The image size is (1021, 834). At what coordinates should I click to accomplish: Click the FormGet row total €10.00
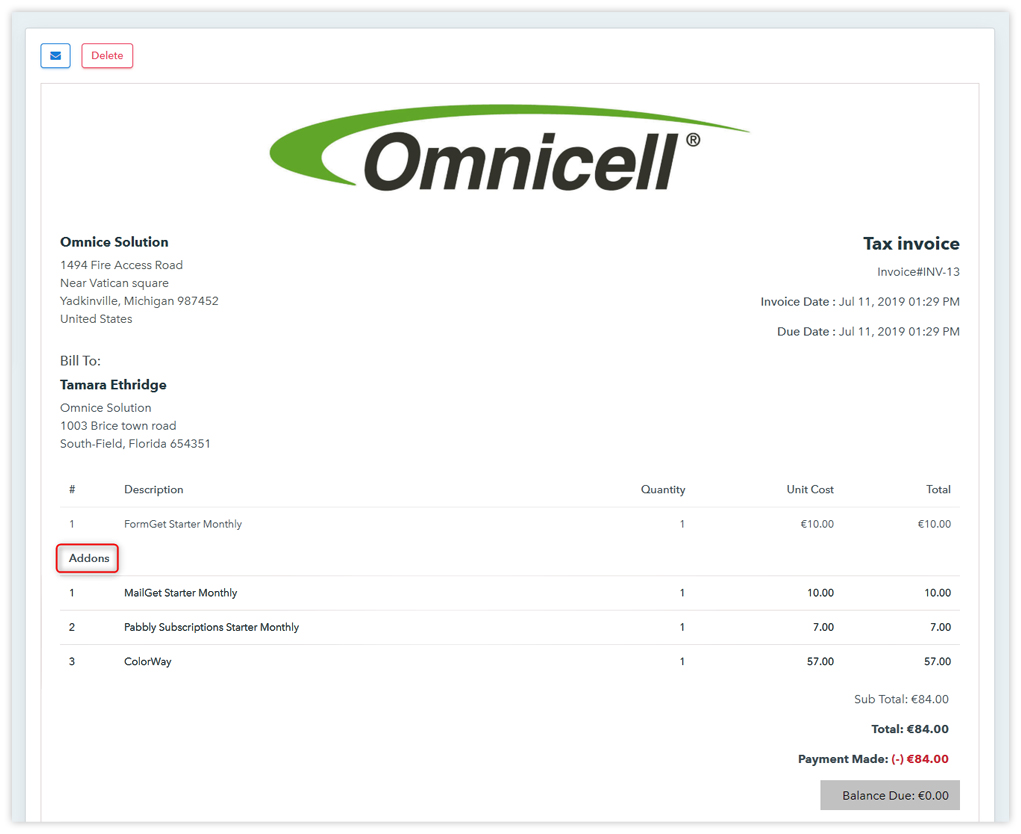coord(934,524)
